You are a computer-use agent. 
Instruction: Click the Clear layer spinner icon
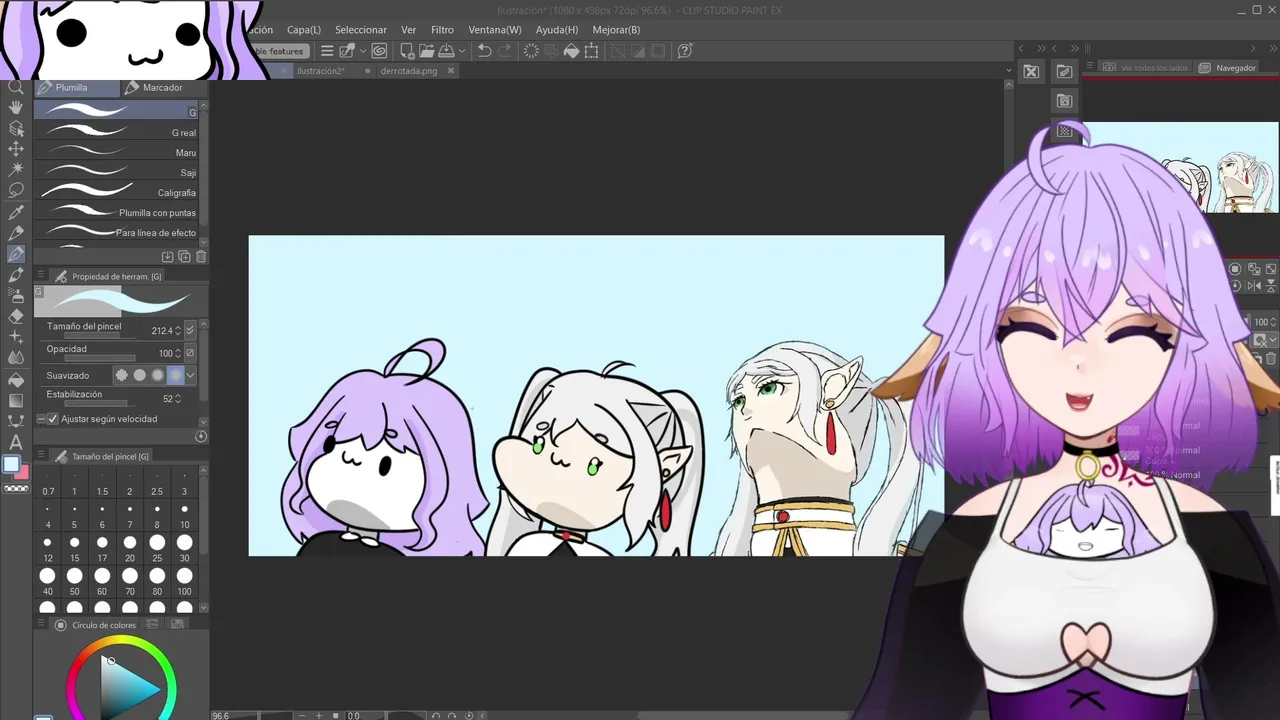(531, 51)
